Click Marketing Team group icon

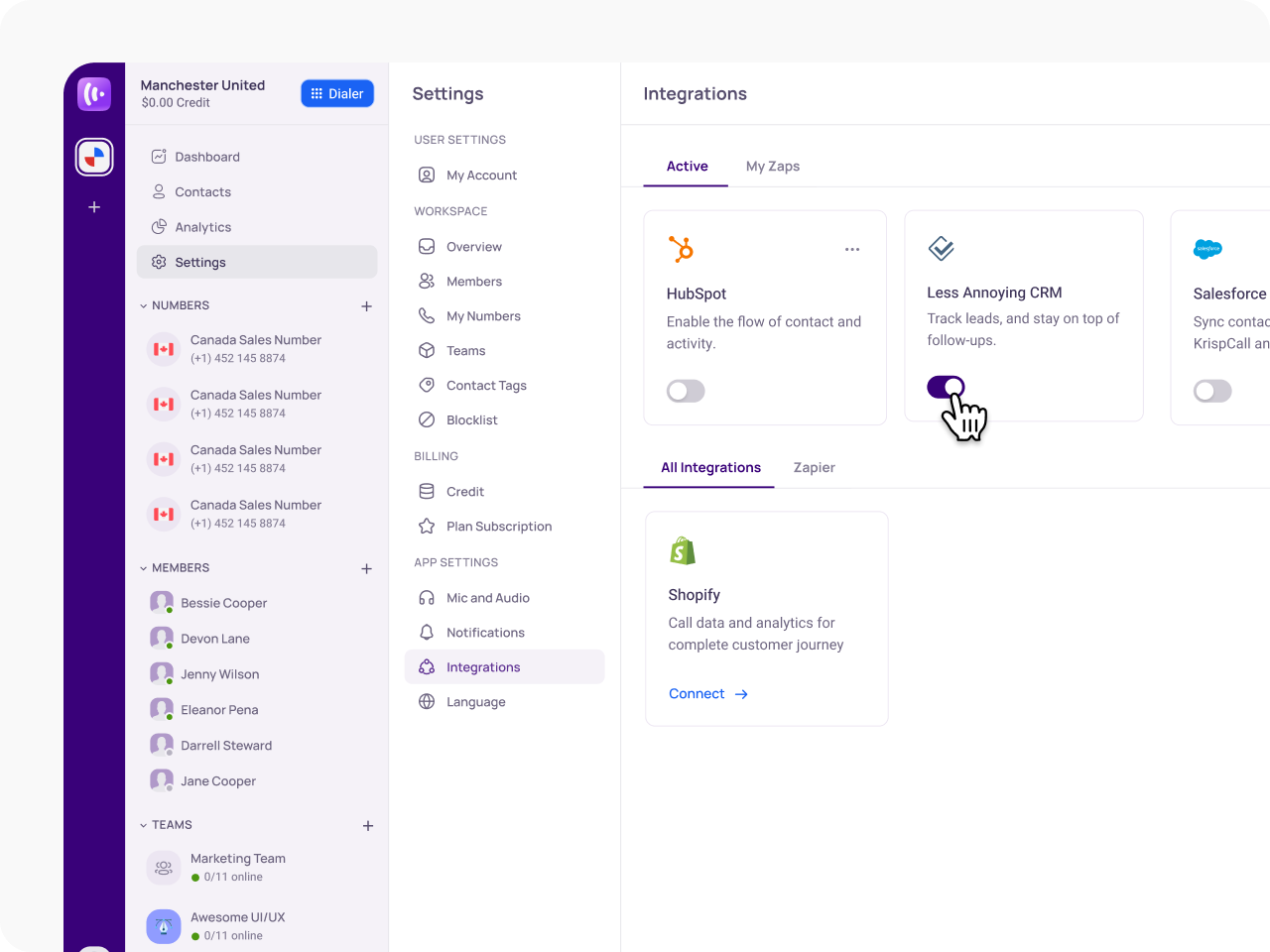(x=164, y=868)
